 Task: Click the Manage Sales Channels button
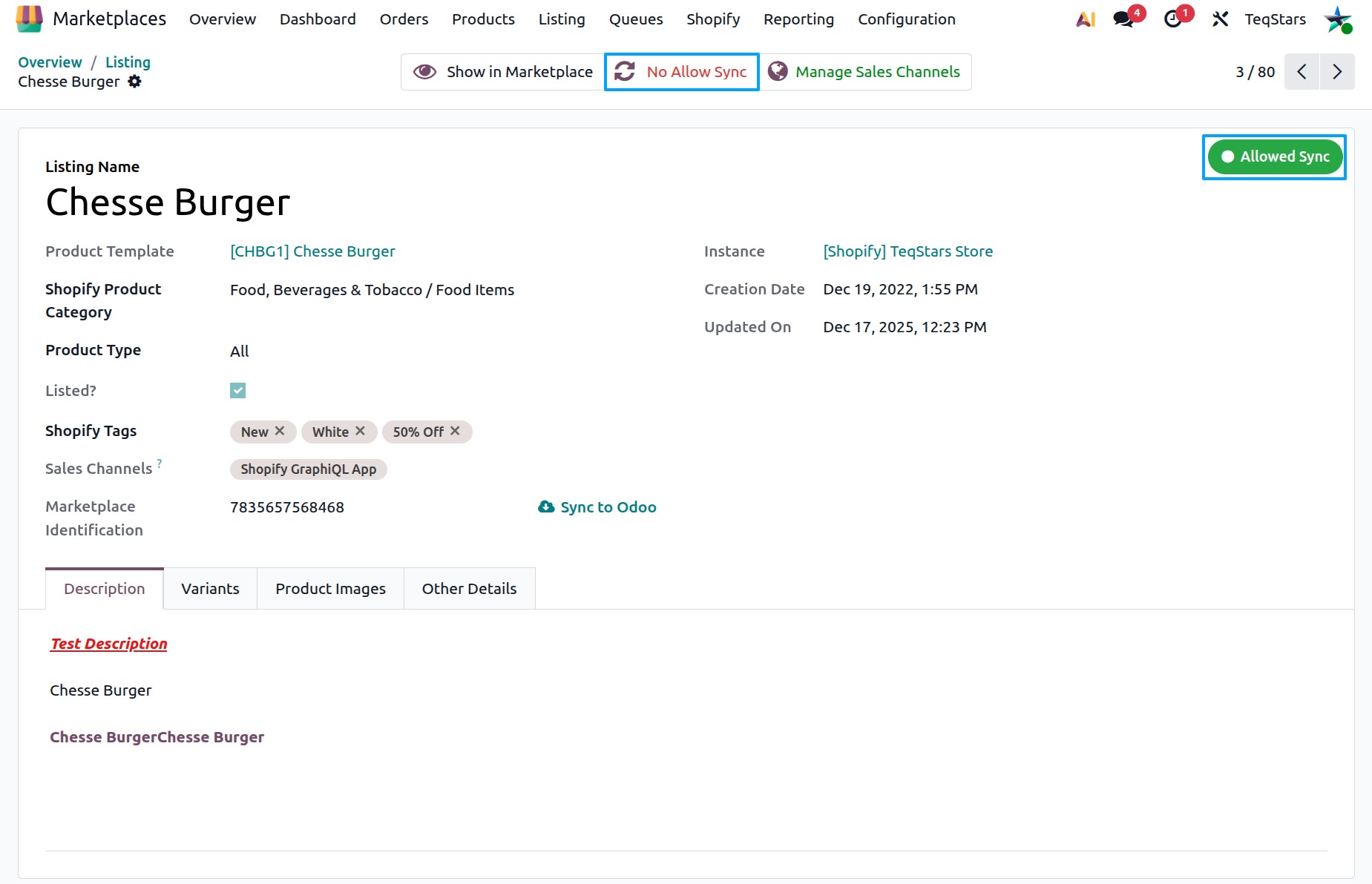pyautogui.click(x=864, y=72)
